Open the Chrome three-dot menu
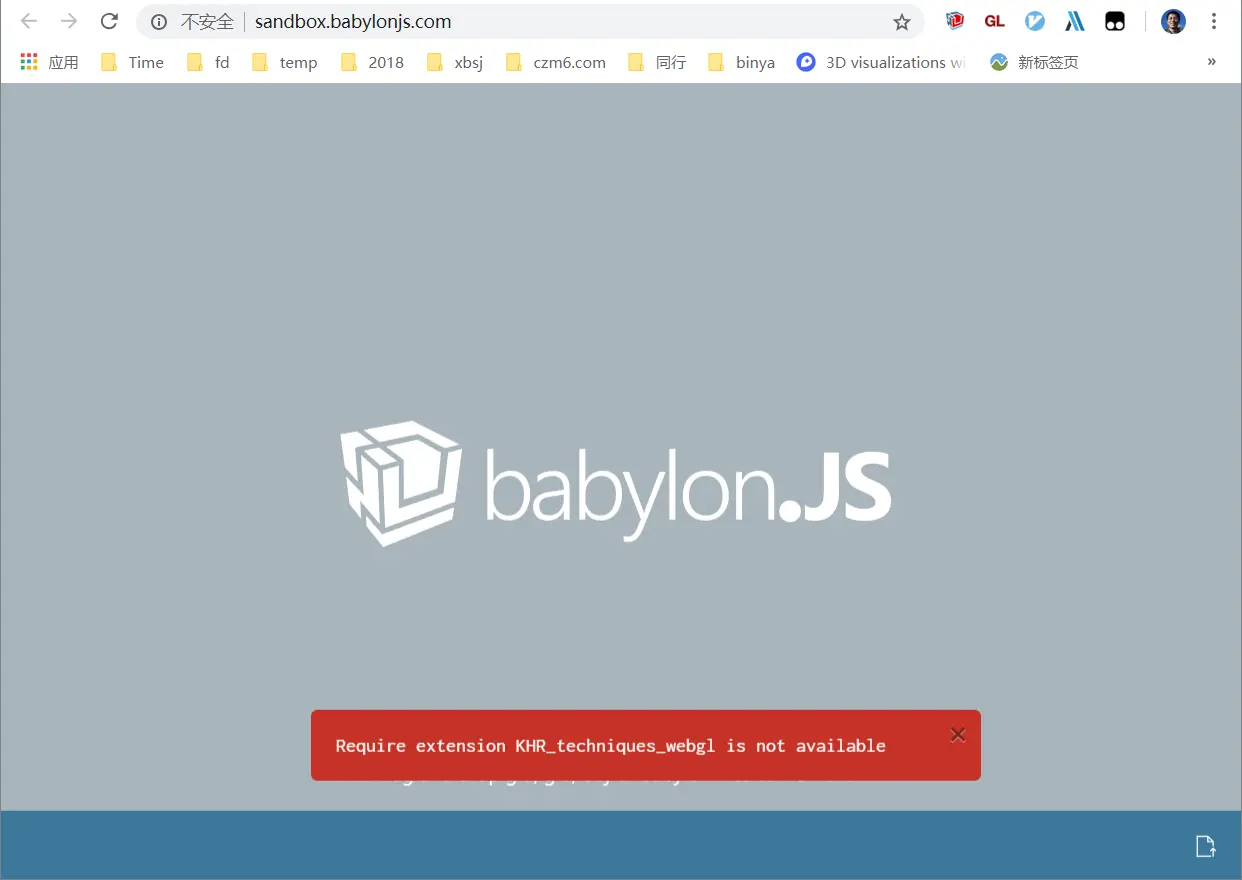Viewport: 1242px width, 880px height. pyautogui.click(x=1214, y=21)
